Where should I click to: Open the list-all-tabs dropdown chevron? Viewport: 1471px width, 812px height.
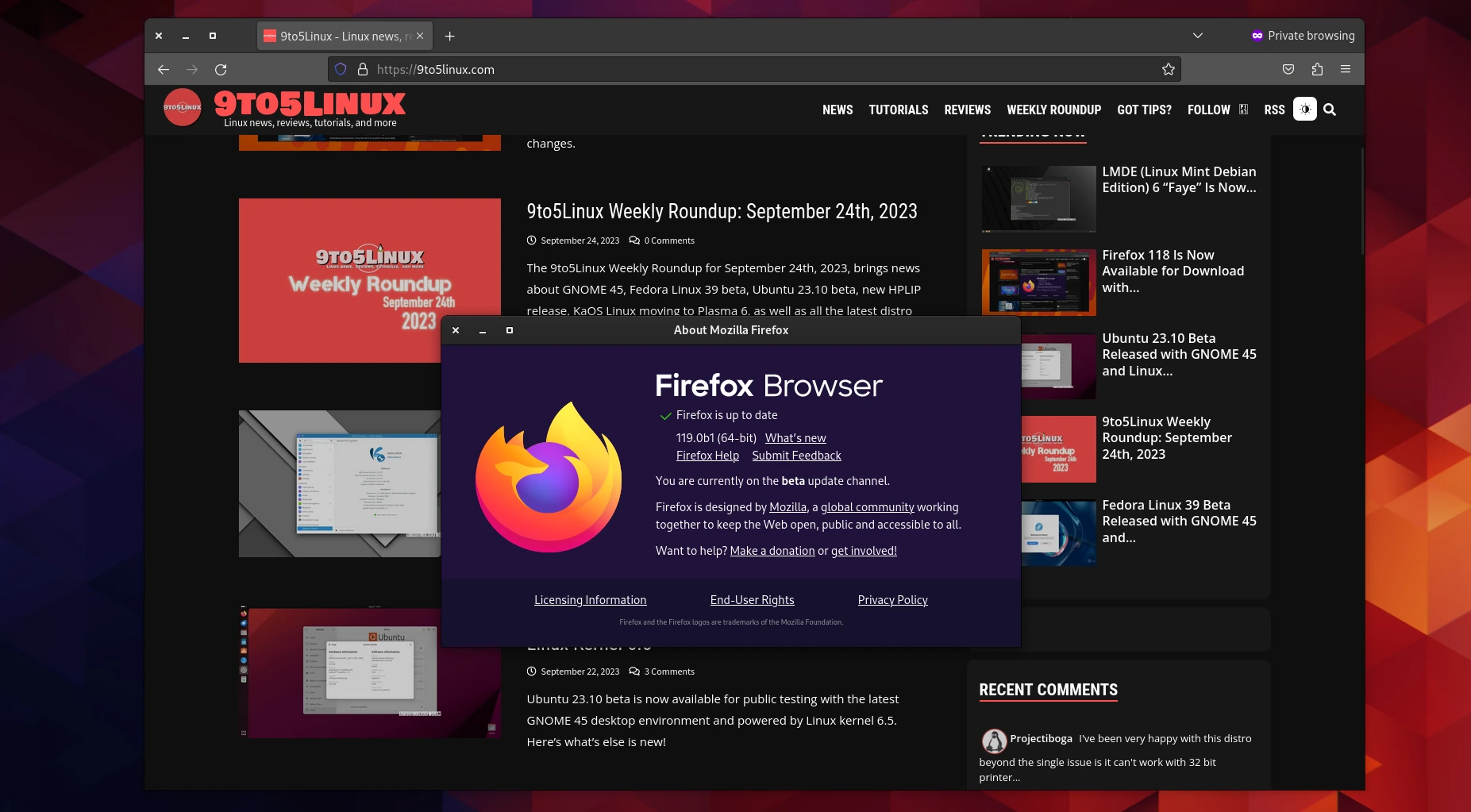[1197, 36]
